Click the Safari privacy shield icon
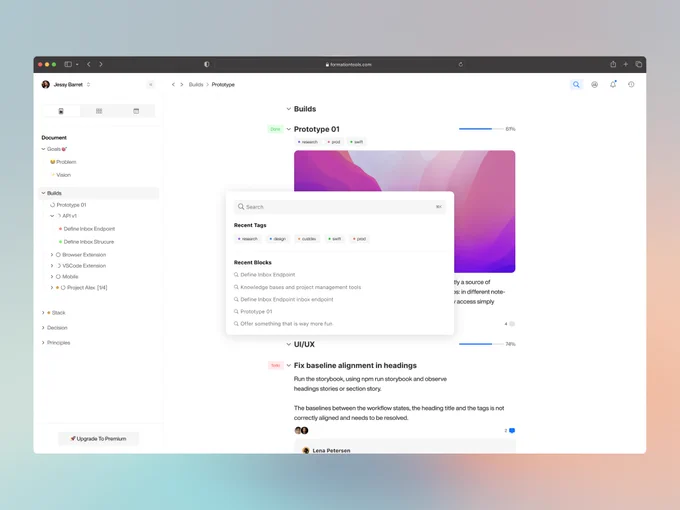The image size is (680, 510). tap(207, 64)
